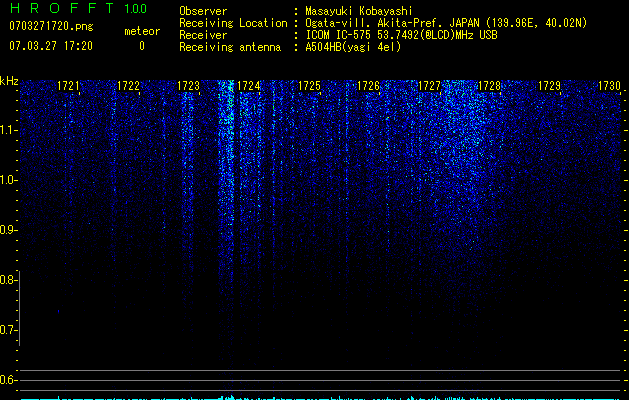Viewport: 629px width, 400px height.
Task: Click the Ogata-vill. Akita-Pref. JAPAN location text
Action: tap(446, 23)
